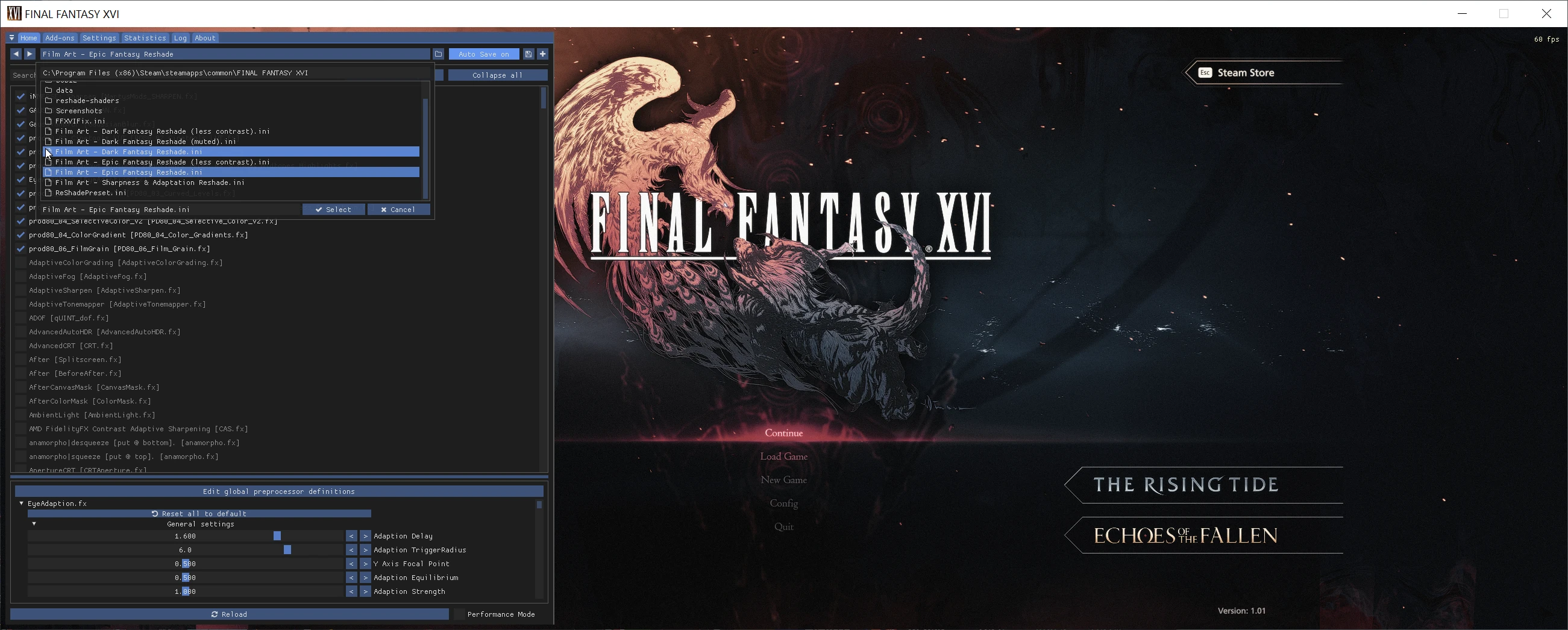Image resolution: width=1568 pixels, height=630 pixels.
Task: Click the save preset floppy icon
Action: pos(528,54)
